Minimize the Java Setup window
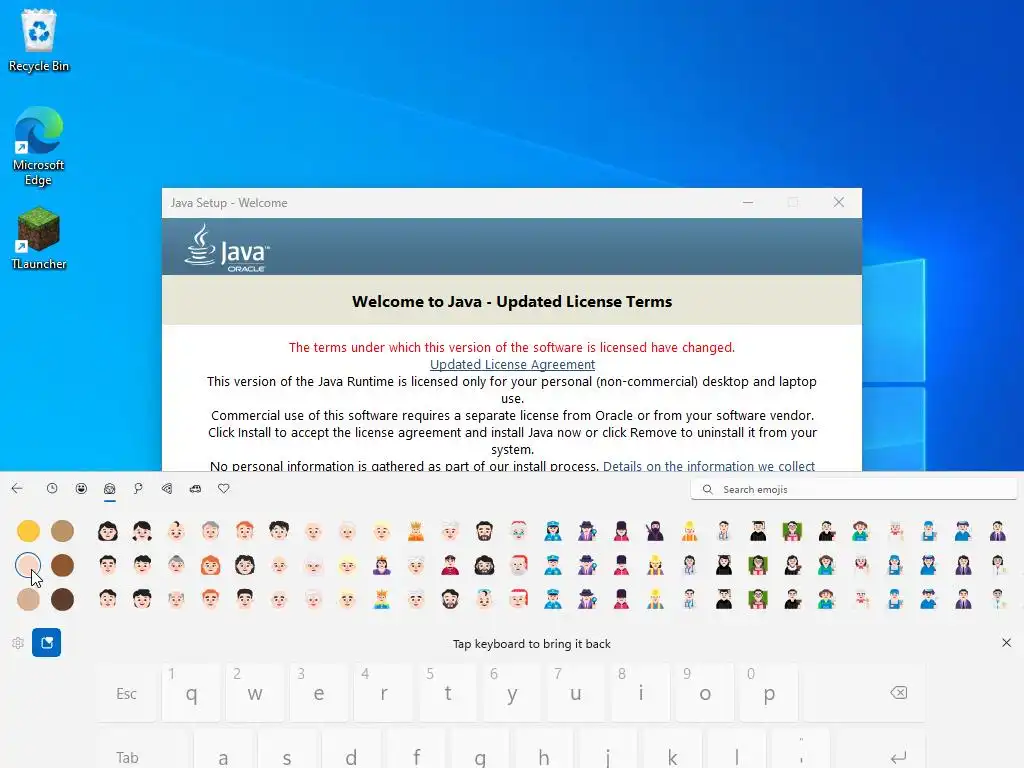 pos(748,202)
